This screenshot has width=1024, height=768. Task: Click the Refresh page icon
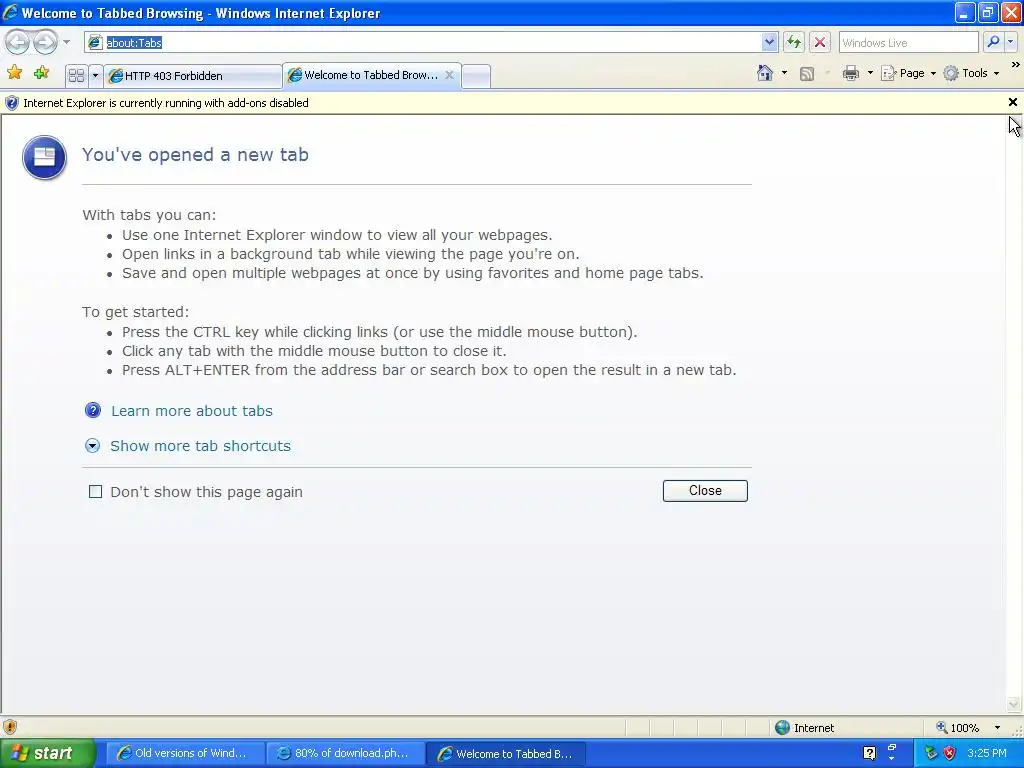[793, 42]
